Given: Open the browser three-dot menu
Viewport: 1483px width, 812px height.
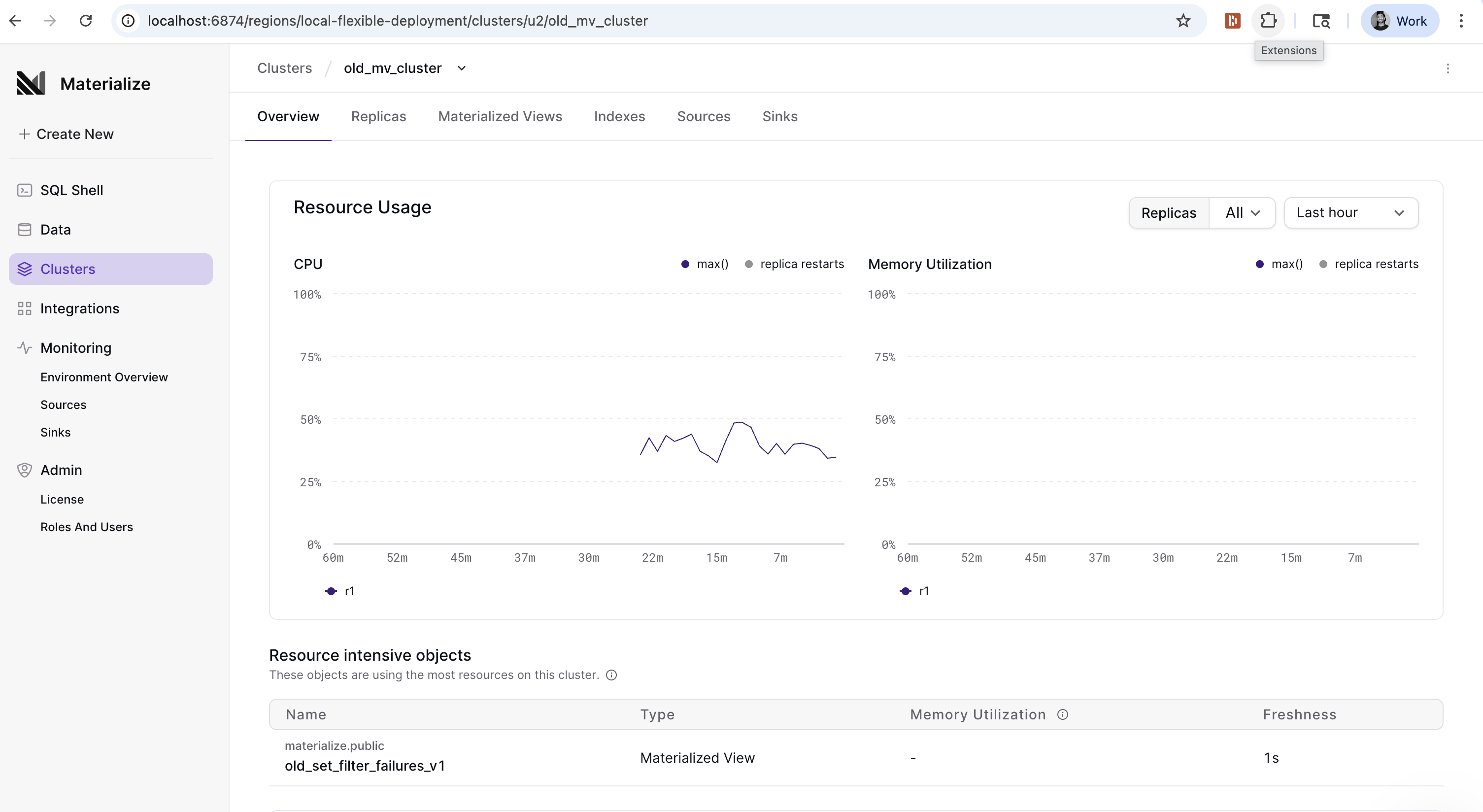Looking at the screenshot, I should click(x=1461, y=21).
